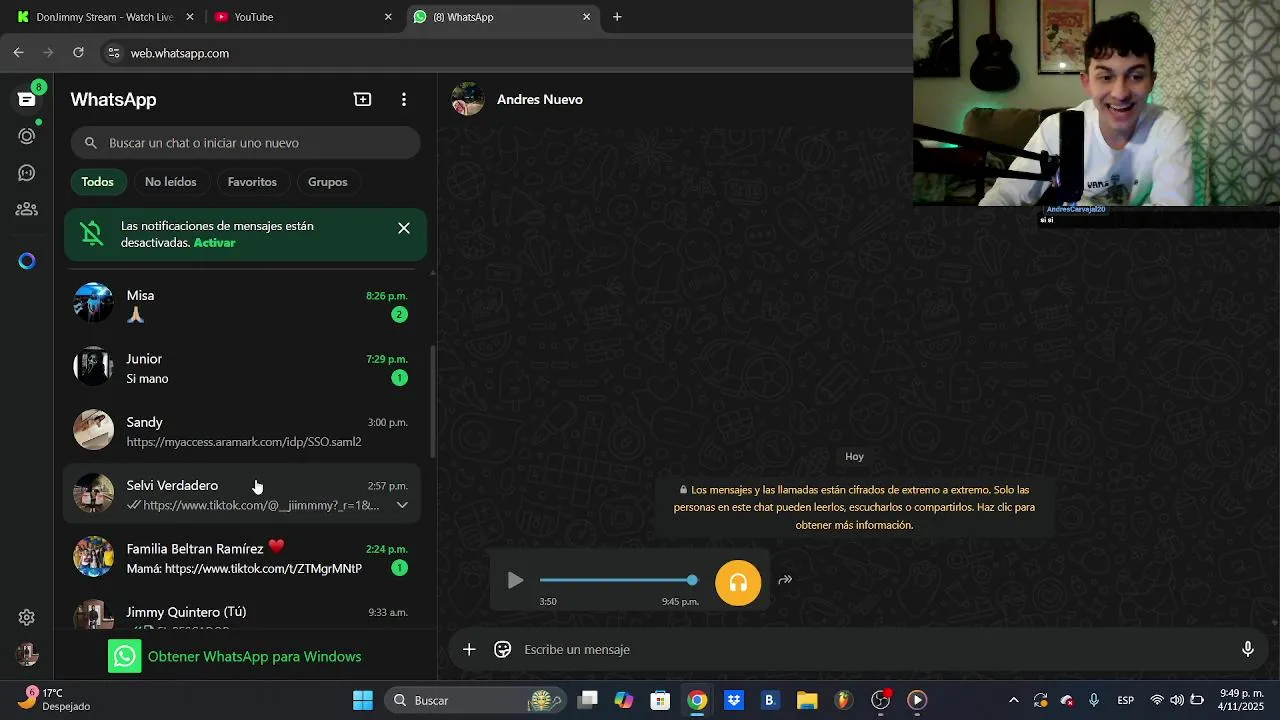Select the No leídos filter
The image size is (1280, 720).
170,182
